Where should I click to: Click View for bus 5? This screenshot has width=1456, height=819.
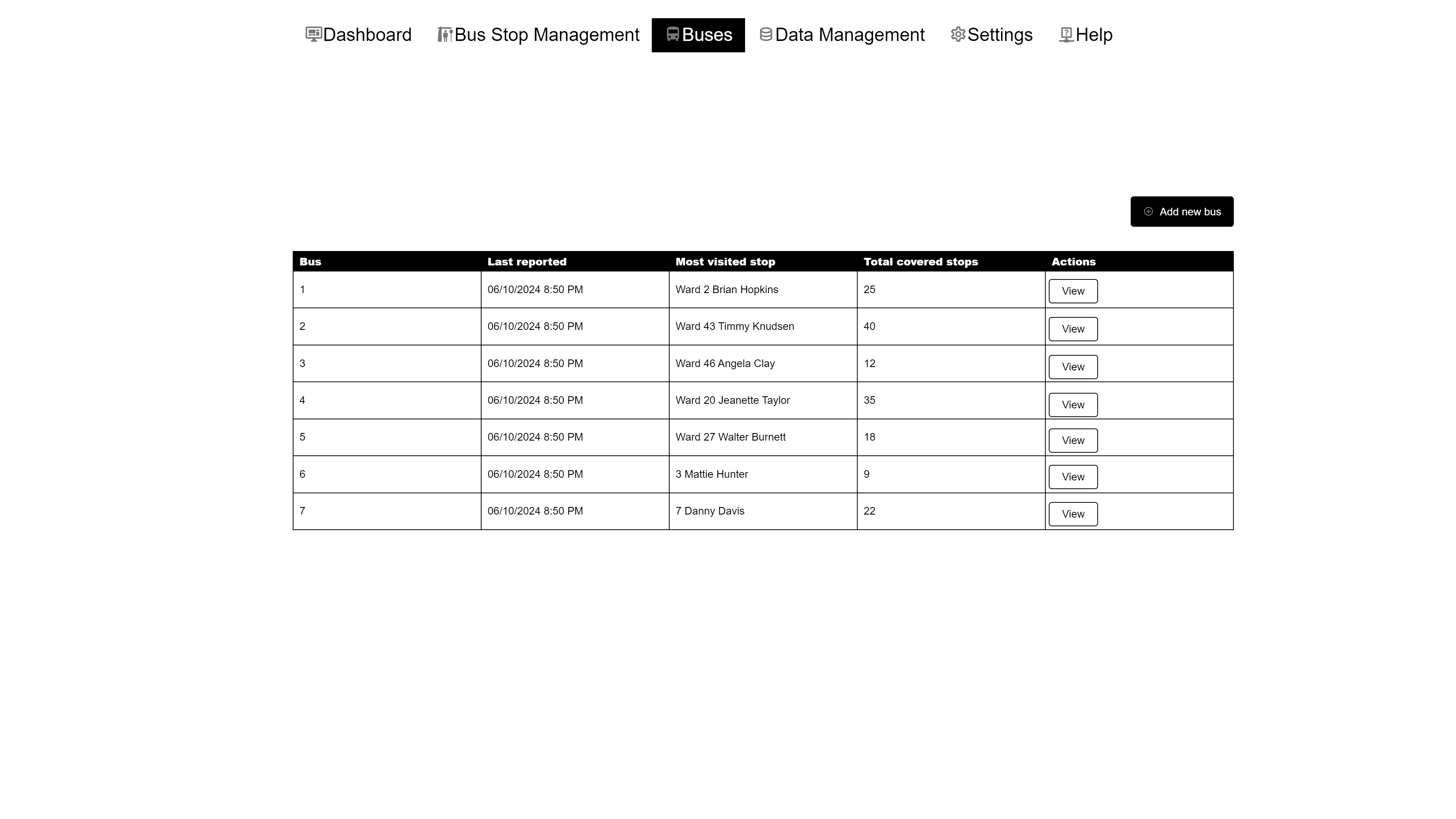[1073, 440]
